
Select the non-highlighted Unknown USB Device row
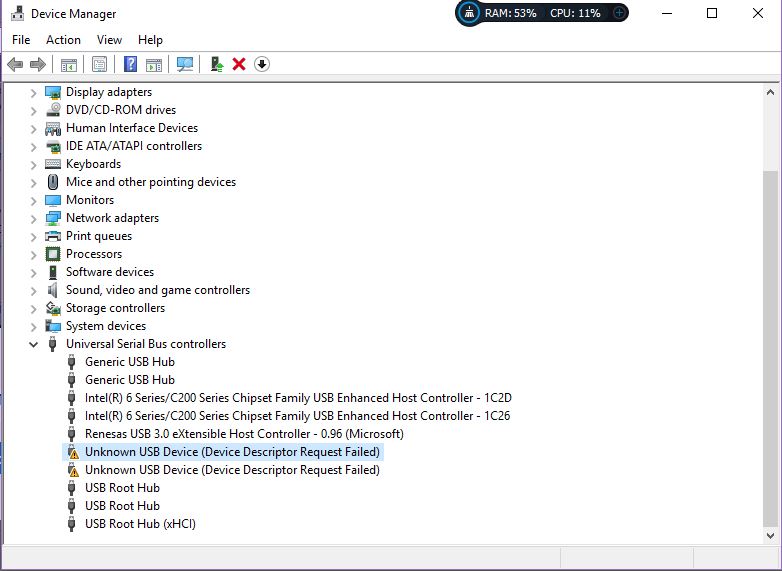point(232,470)
